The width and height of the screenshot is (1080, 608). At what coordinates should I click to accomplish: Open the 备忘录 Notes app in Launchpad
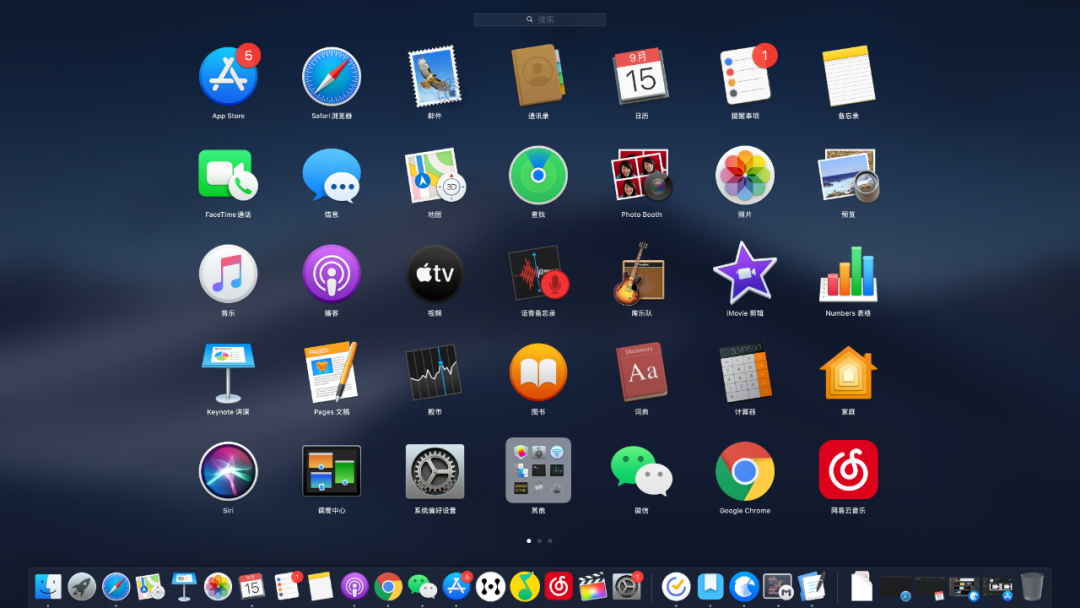click(x=848, y=76)
